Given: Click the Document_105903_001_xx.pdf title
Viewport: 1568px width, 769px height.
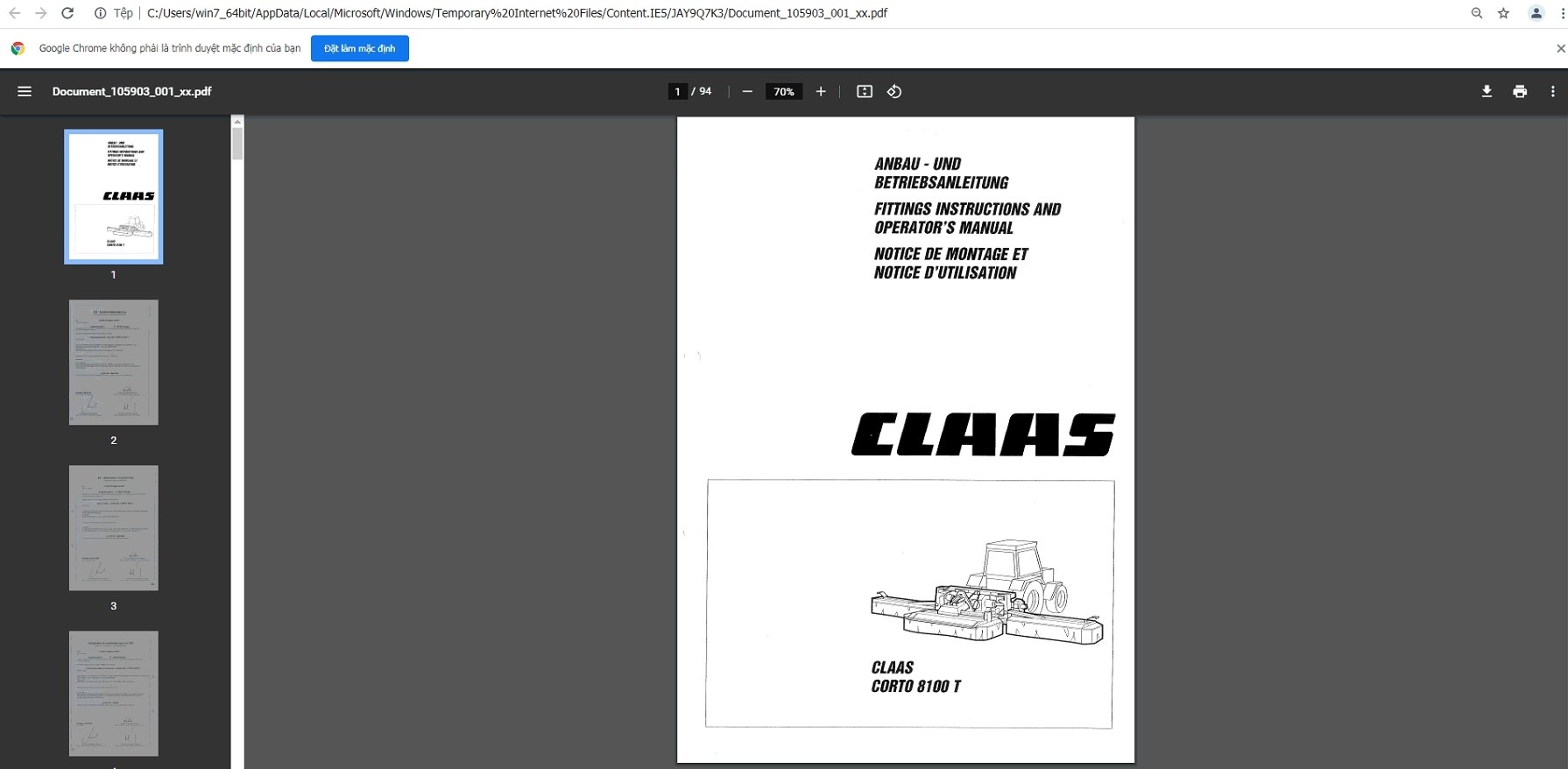Looking at the screenshot, I should pyautogui.click(x=131, y=91).
